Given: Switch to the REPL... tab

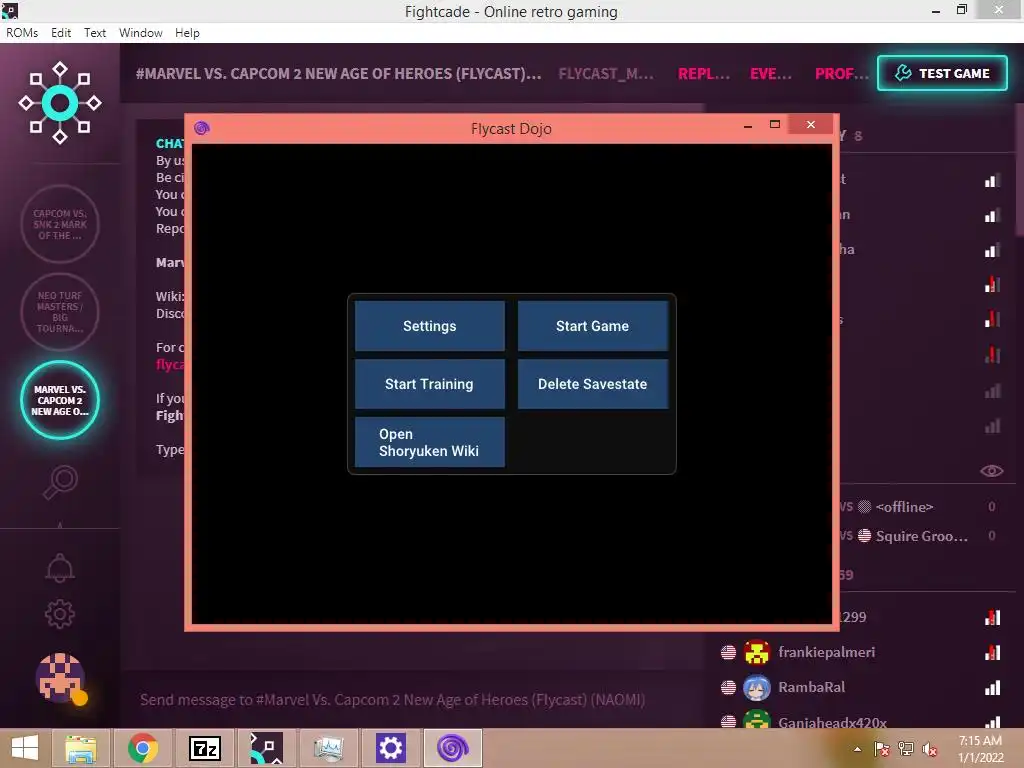Looking at the screenshot, I should [703, 74].
